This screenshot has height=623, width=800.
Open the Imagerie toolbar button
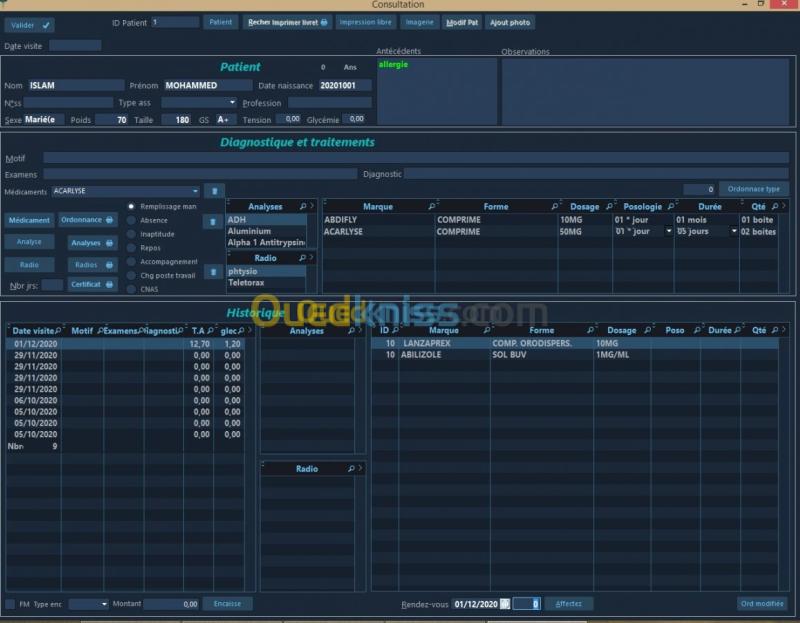coord(419,22)
